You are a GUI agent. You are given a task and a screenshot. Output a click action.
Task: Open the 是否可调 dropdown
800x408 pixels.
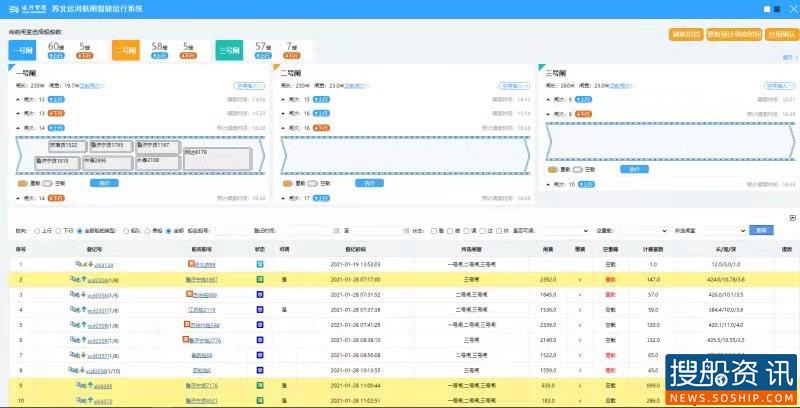click(x=566, y=231)
